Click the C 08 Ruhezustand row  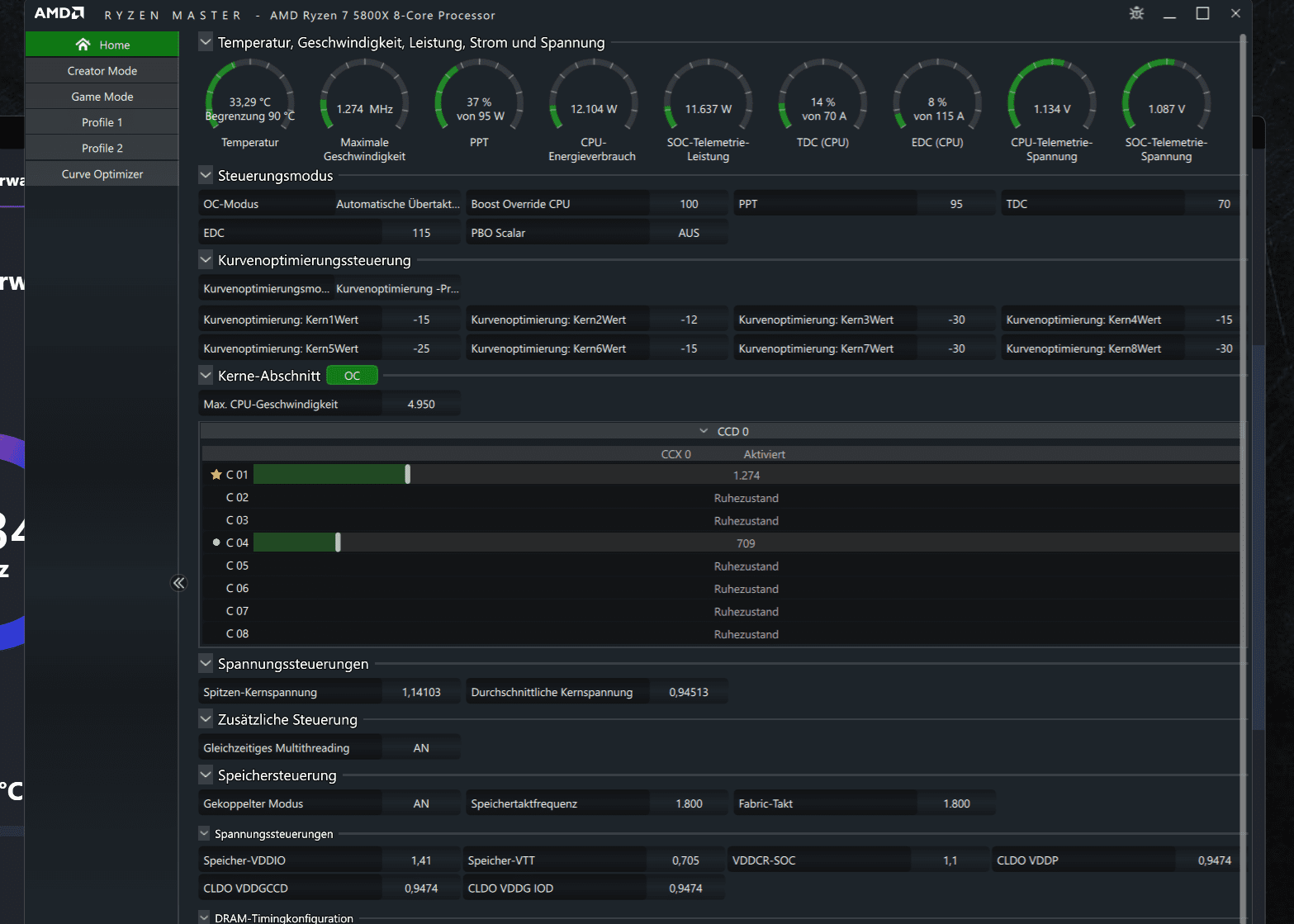(x=720, y=634)
